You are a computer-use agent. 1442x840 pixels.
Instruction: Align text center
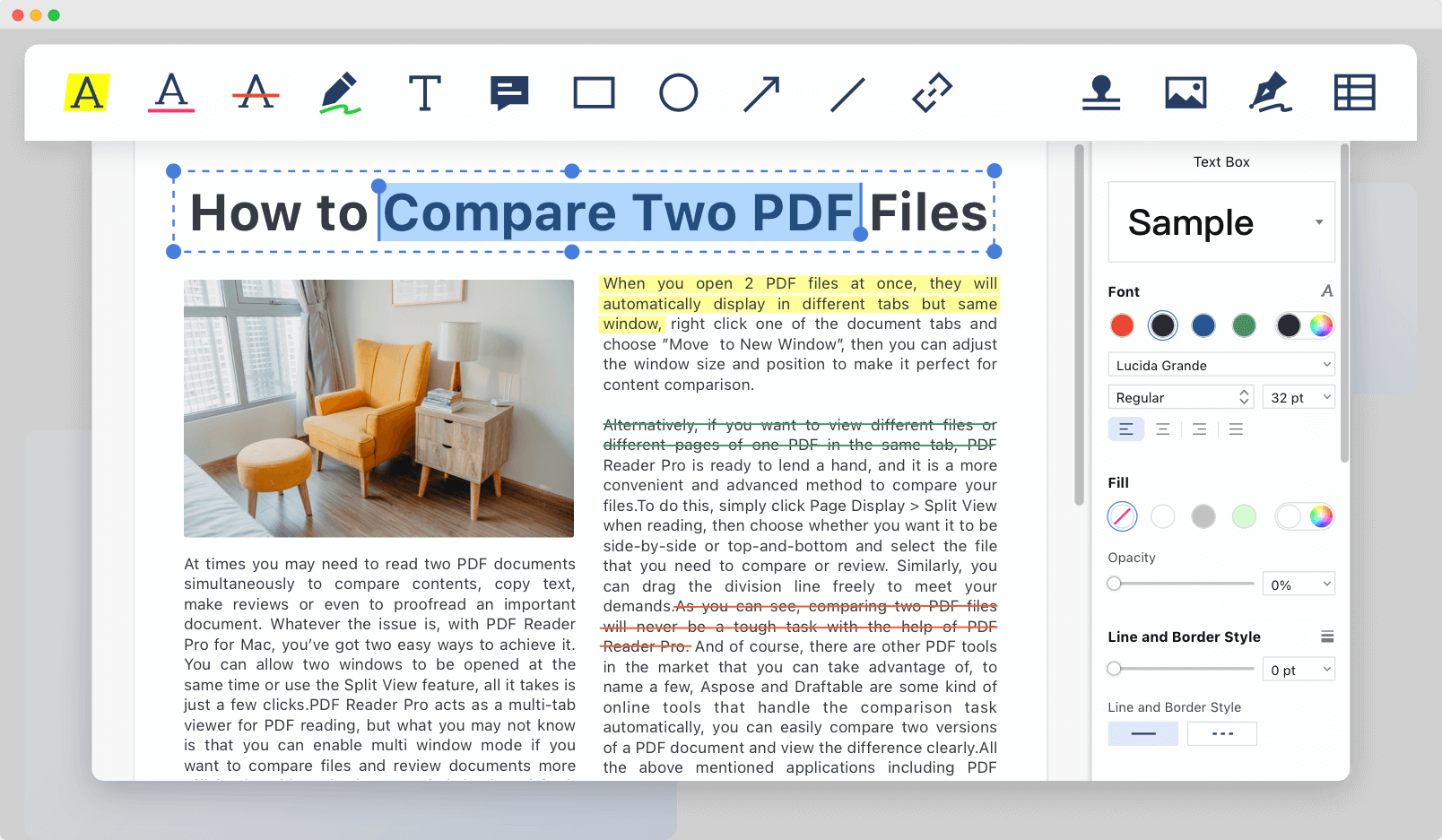(x=1162, y=429)
